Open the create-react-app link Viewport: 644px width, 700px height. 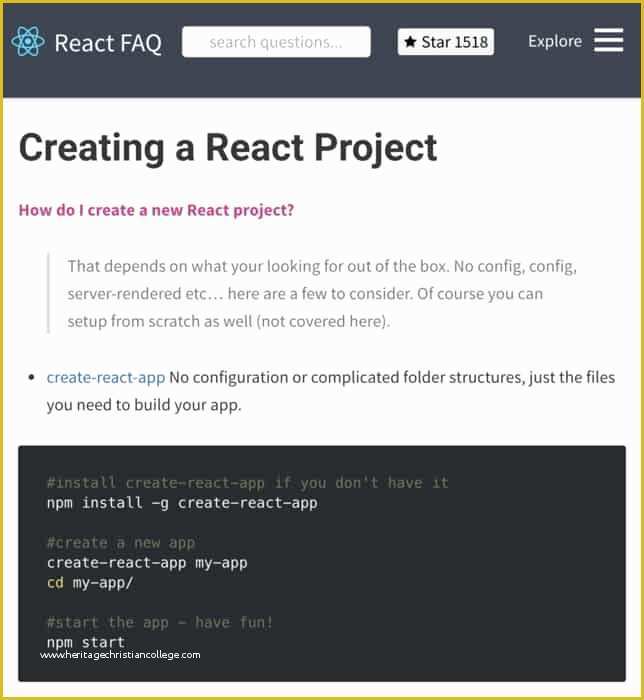click(x=106, y=378)
